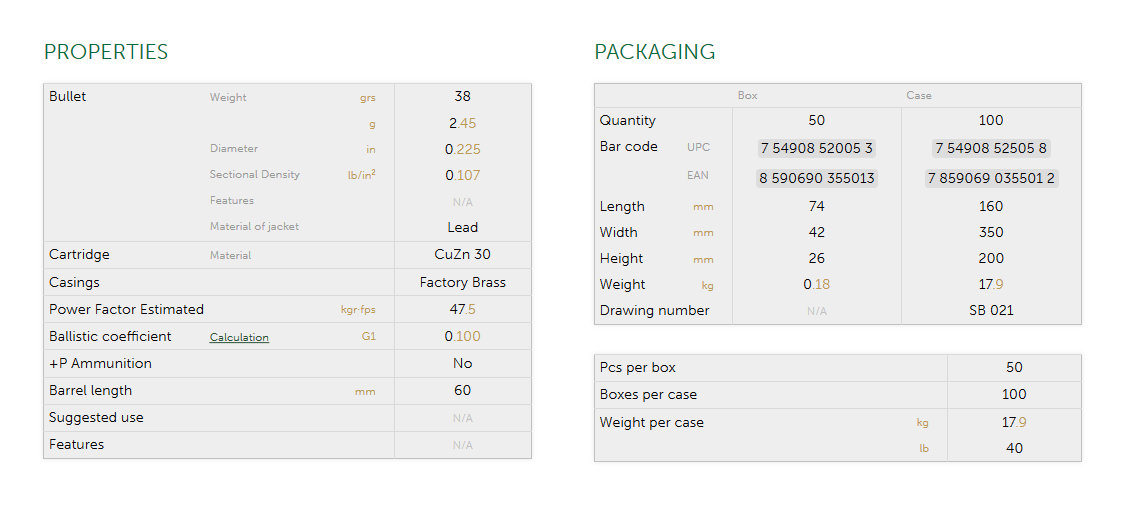Click the +P Ammunition value No
The height and width of the screenshot is (508, 1137).
(462, 364)
